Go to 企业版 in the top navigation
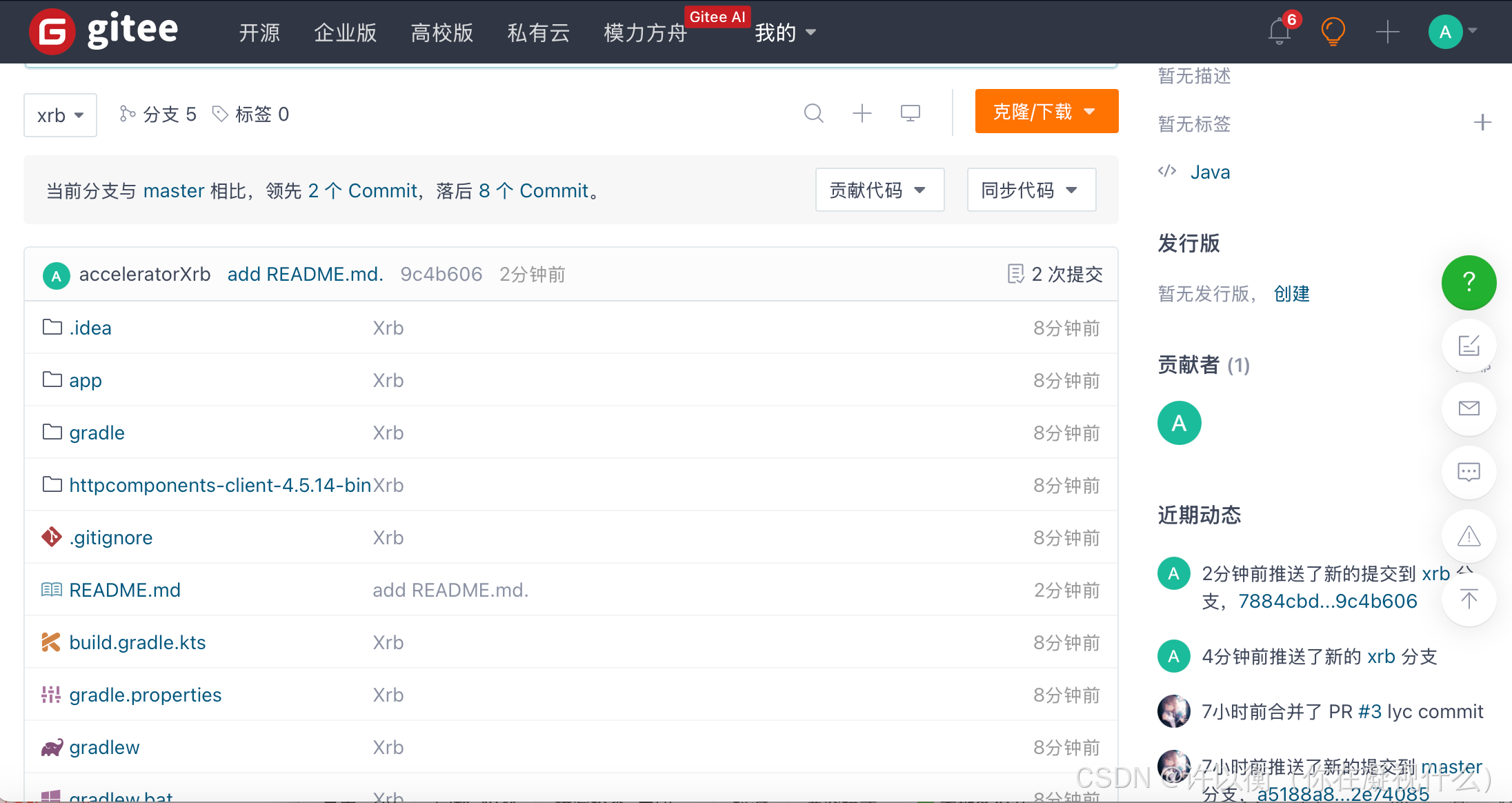1512x803 pixels. [345, 32]
